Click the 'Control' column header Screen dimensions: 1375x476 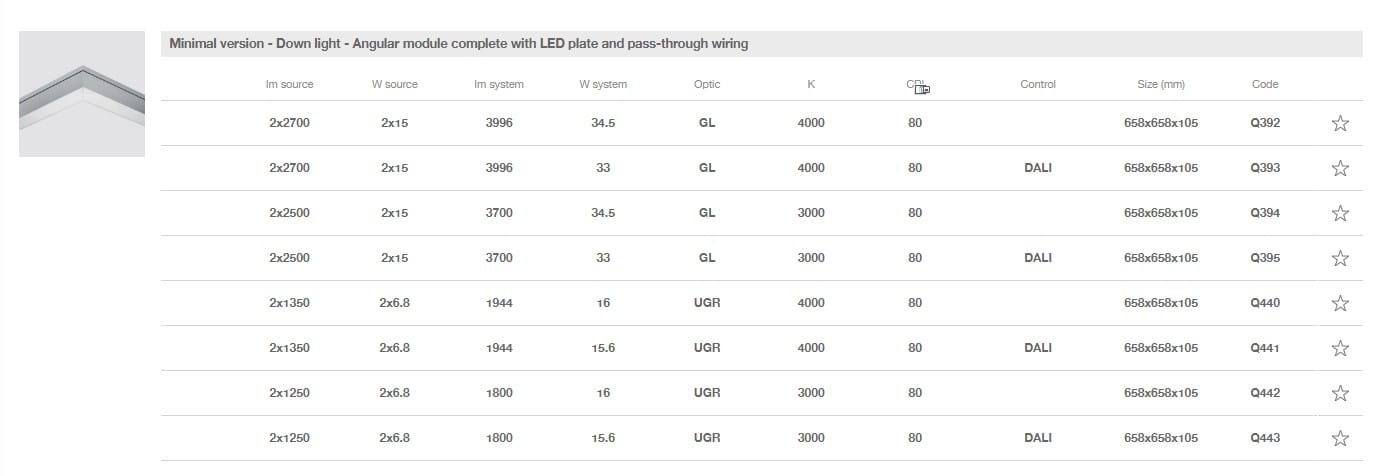point(1038,85)
